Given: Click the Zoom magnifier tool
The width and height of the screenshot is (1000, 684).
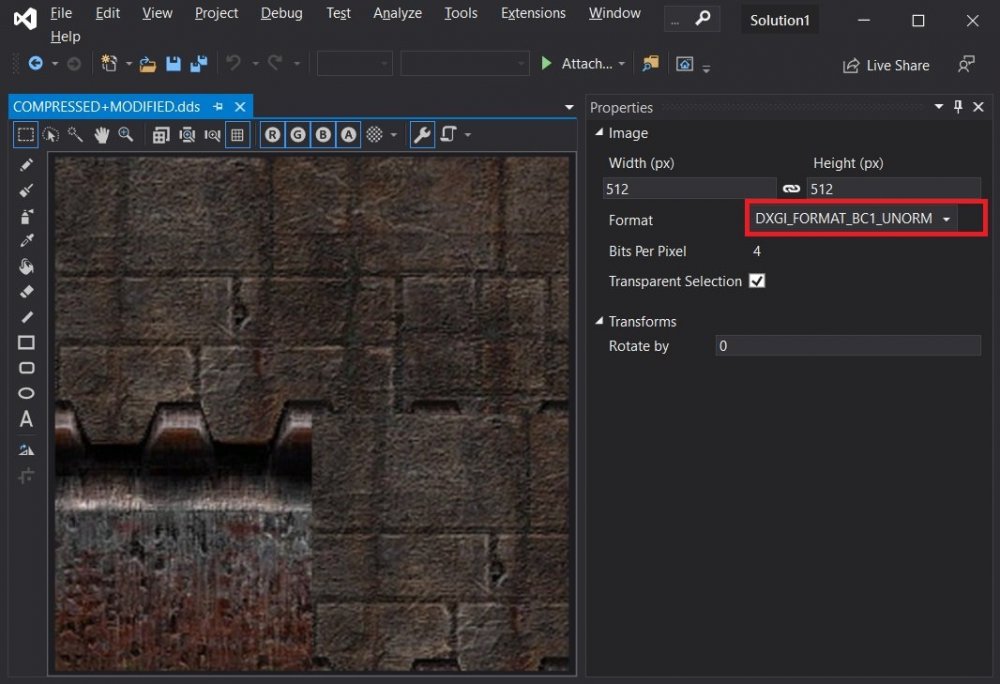Looking at the screenshot, I should tap(126, 135).
